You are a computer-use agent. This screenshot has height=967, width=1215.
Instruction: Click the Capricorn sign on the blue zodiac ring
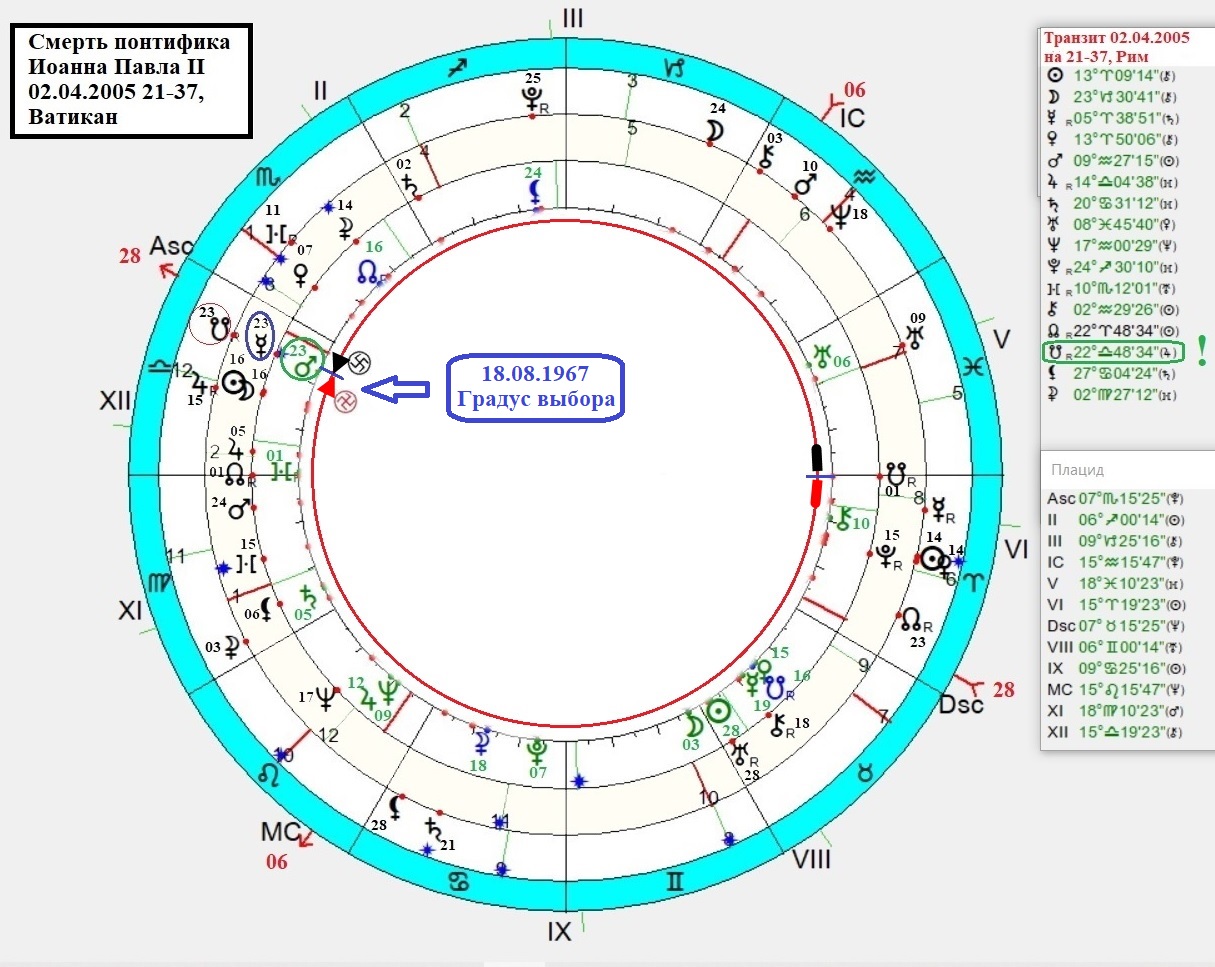click(676, 66)
